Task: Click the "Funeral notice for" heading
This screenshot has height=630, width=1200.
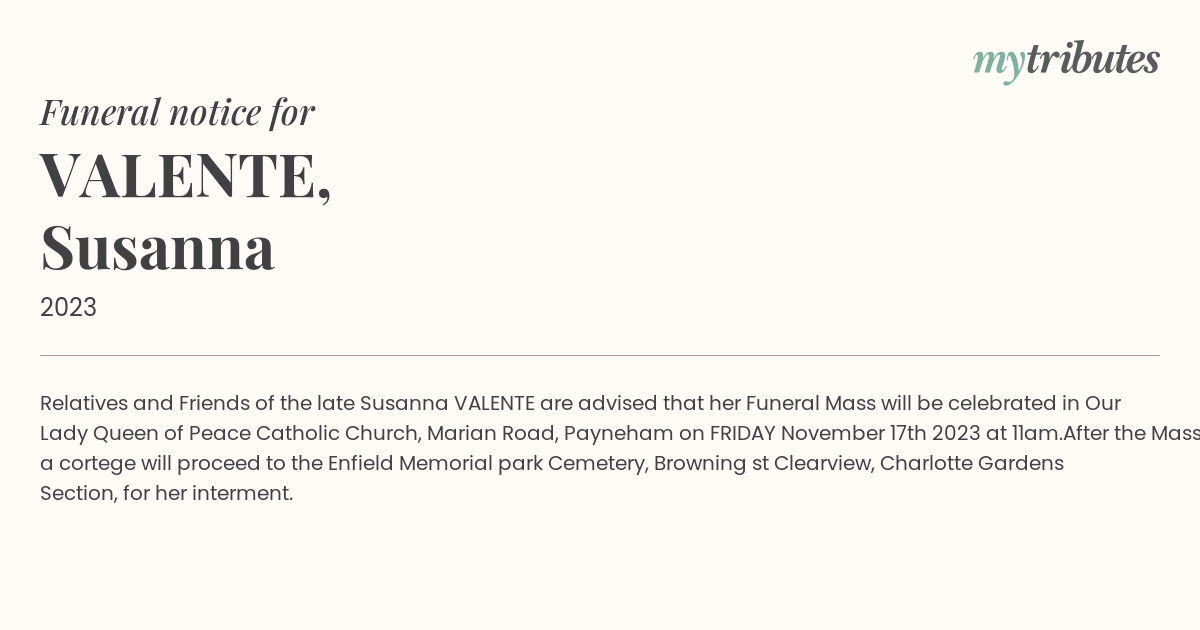Action: 177,112
